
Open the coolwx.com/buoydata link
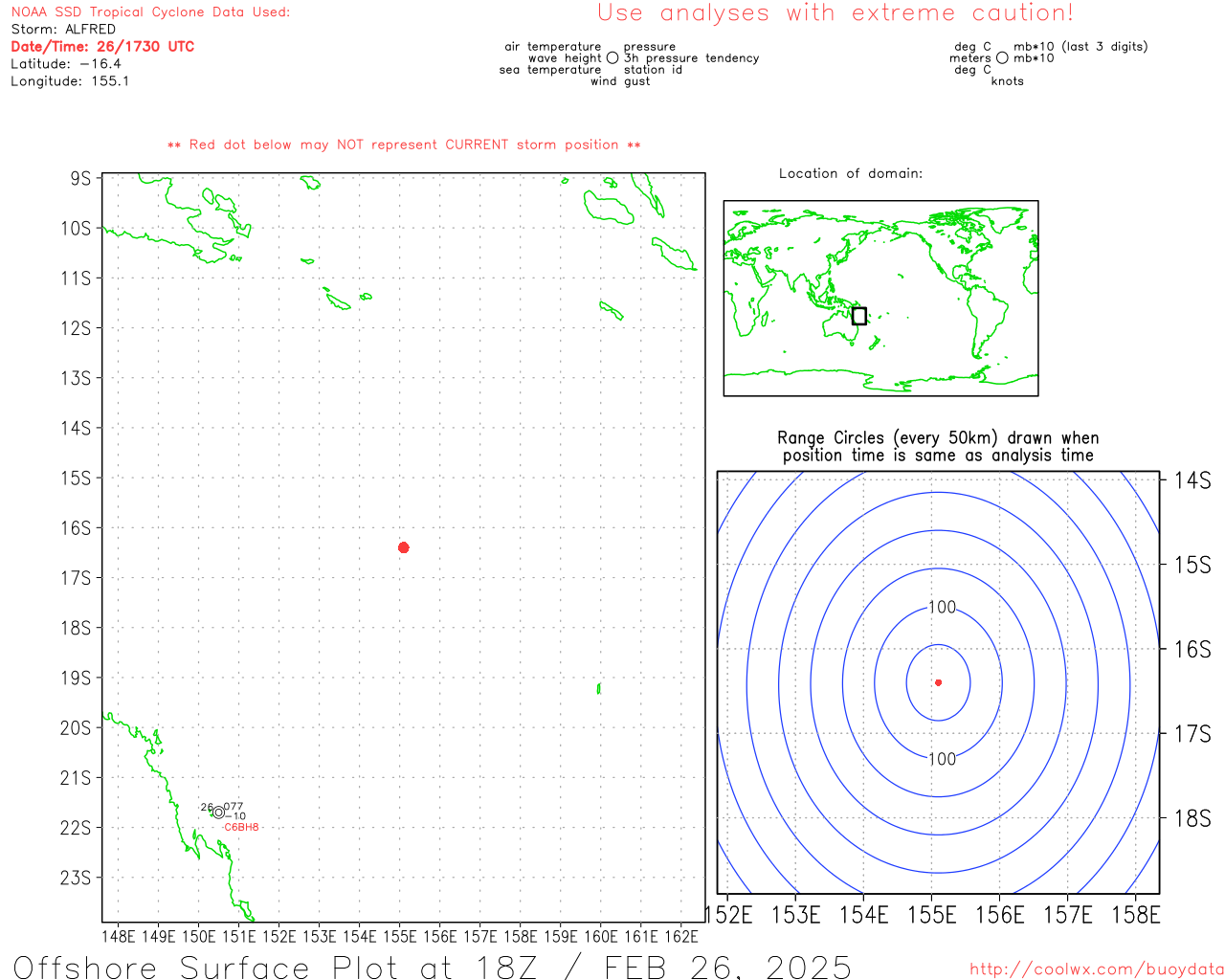pyautogui.click(x=1097, y=969)
